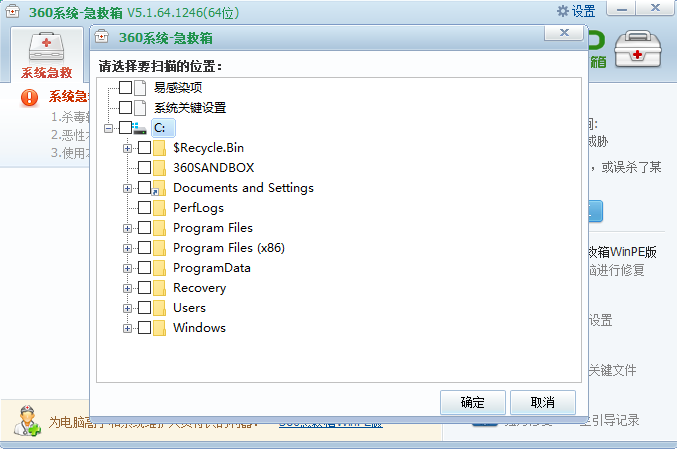Click the 易感染项 document icon
Screen dimensions: 677x449
click(x=140, y=88)
